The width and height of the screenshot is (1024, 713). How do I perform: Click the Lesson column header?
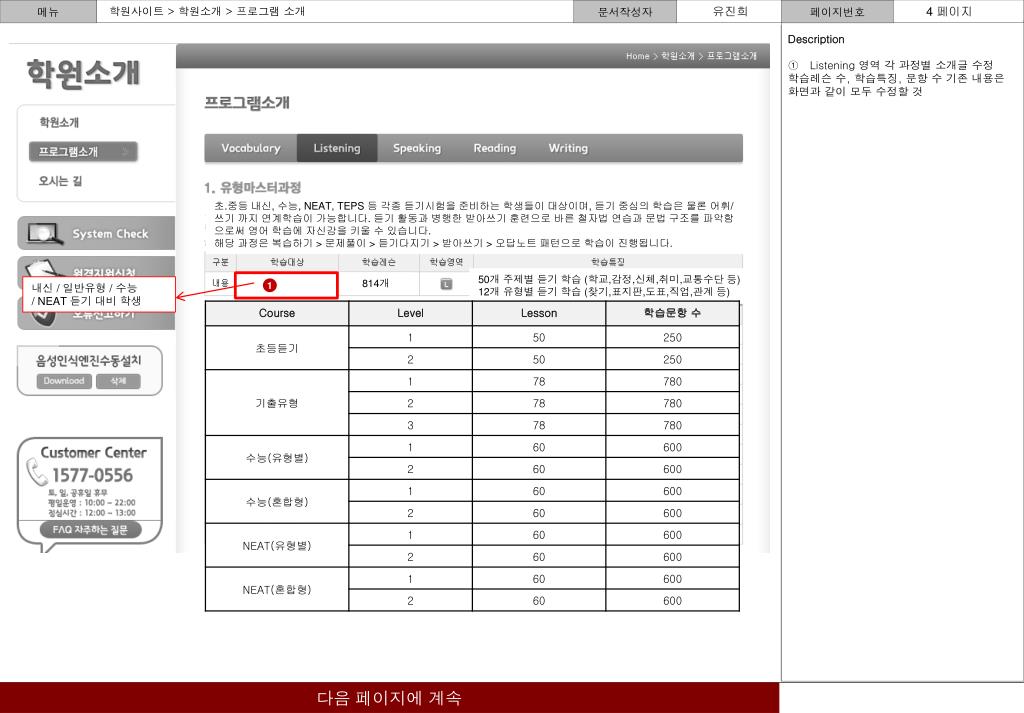click(x=539, y=313)
